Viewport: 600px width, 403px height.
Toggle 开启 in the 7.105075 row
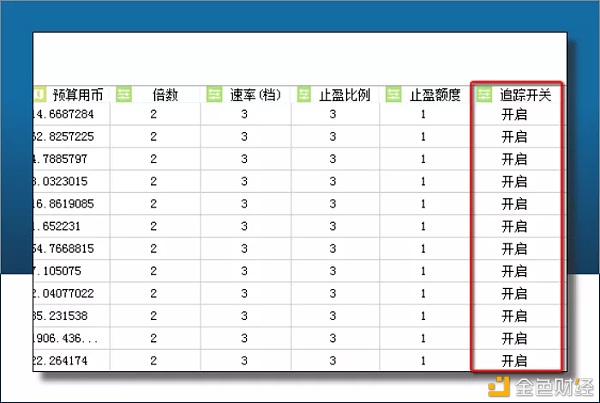tap(514, 271)
